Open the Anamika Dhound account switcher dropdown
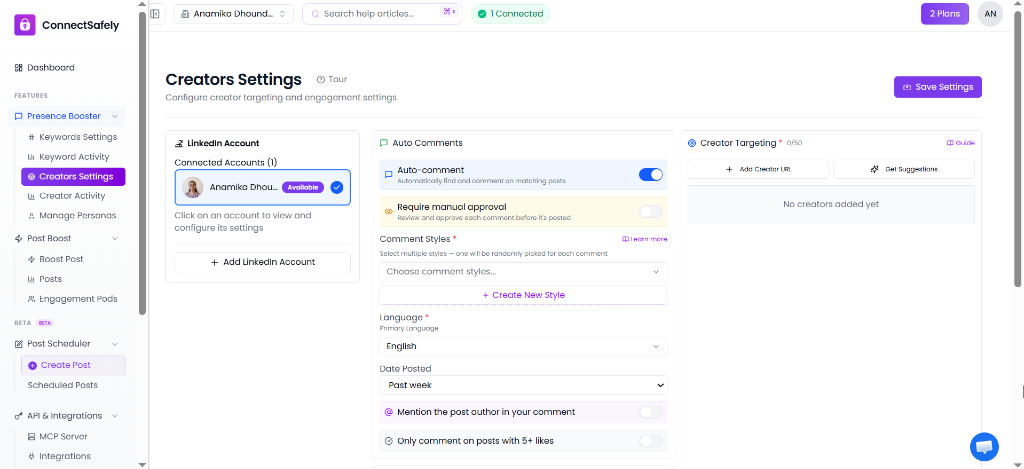The width and height of the screenshot is (1024, 469). pyautogui.click(x=234, y=14)
